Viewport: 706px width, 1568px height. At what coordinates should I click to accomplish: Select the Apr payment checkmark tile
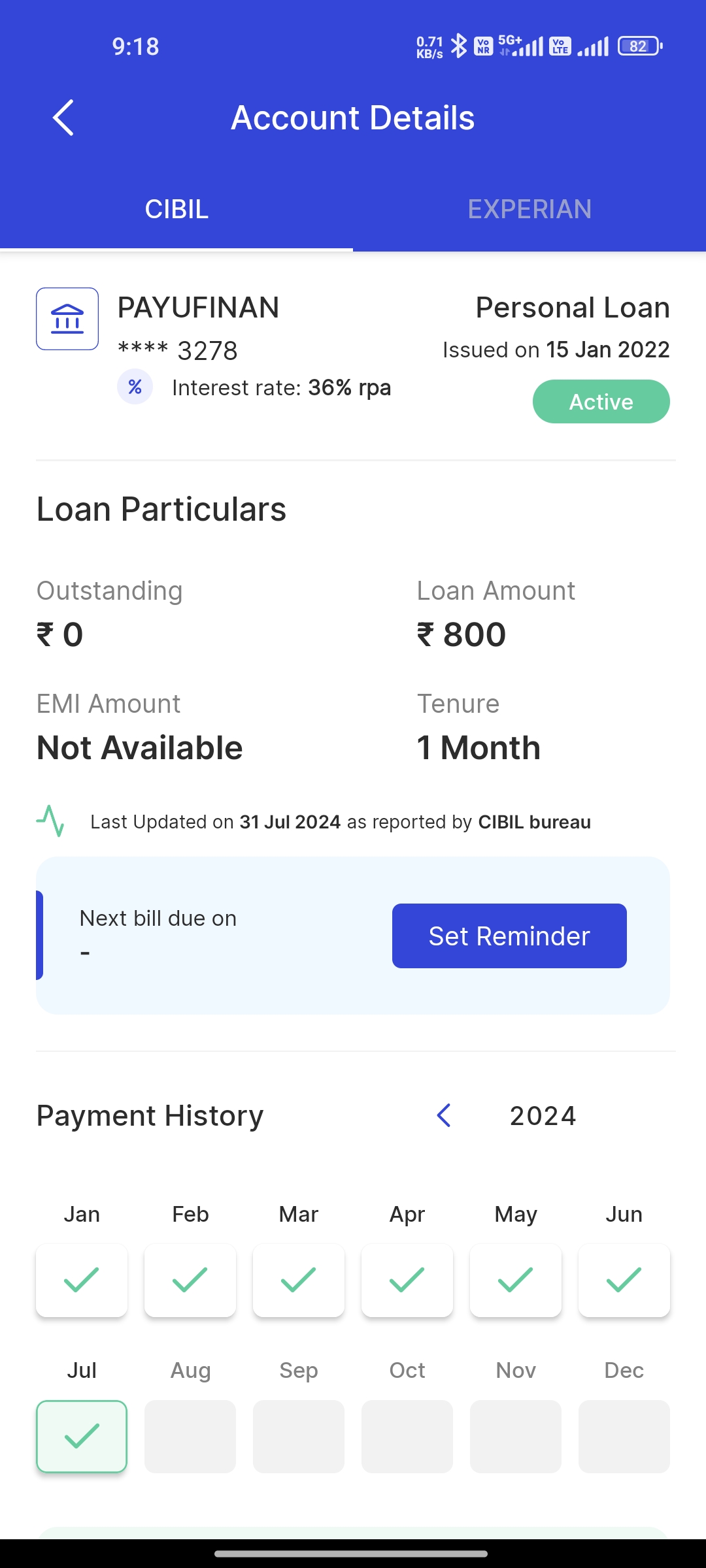click(x=407, y=1280)
